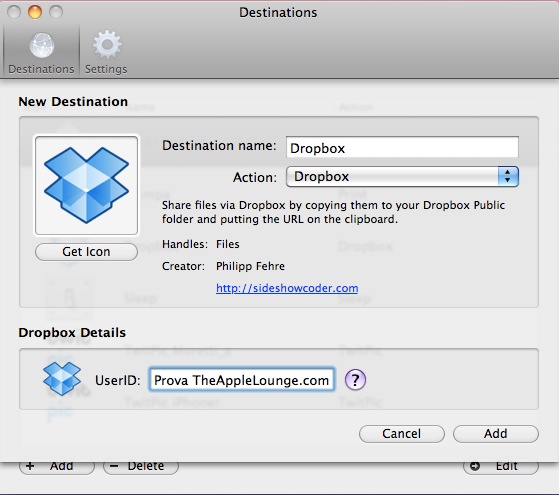
Task: Open the sideshowcoder.com link
Action: [x=287, y=288]
